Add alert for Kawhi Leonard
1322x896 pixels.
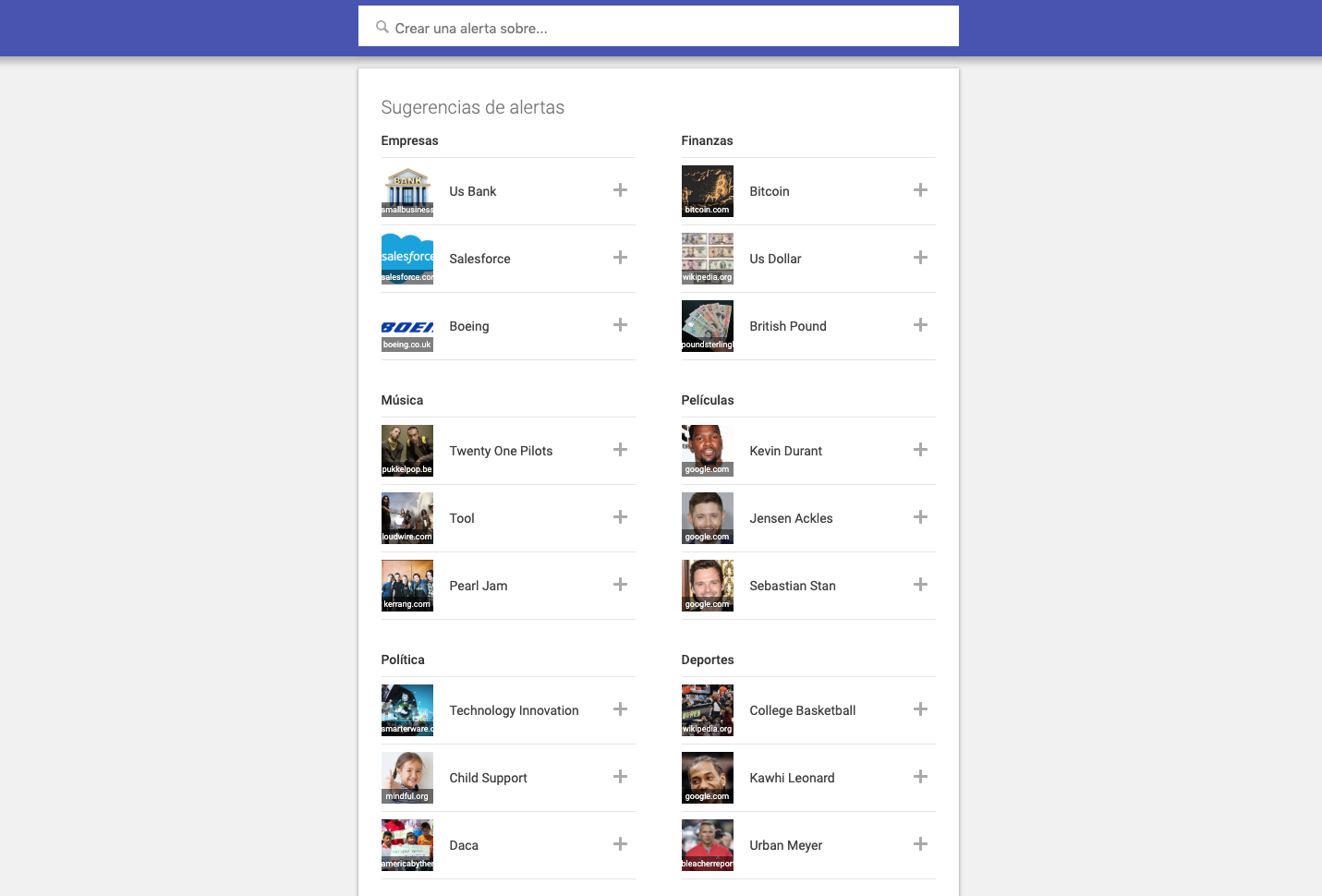point(920,777)
